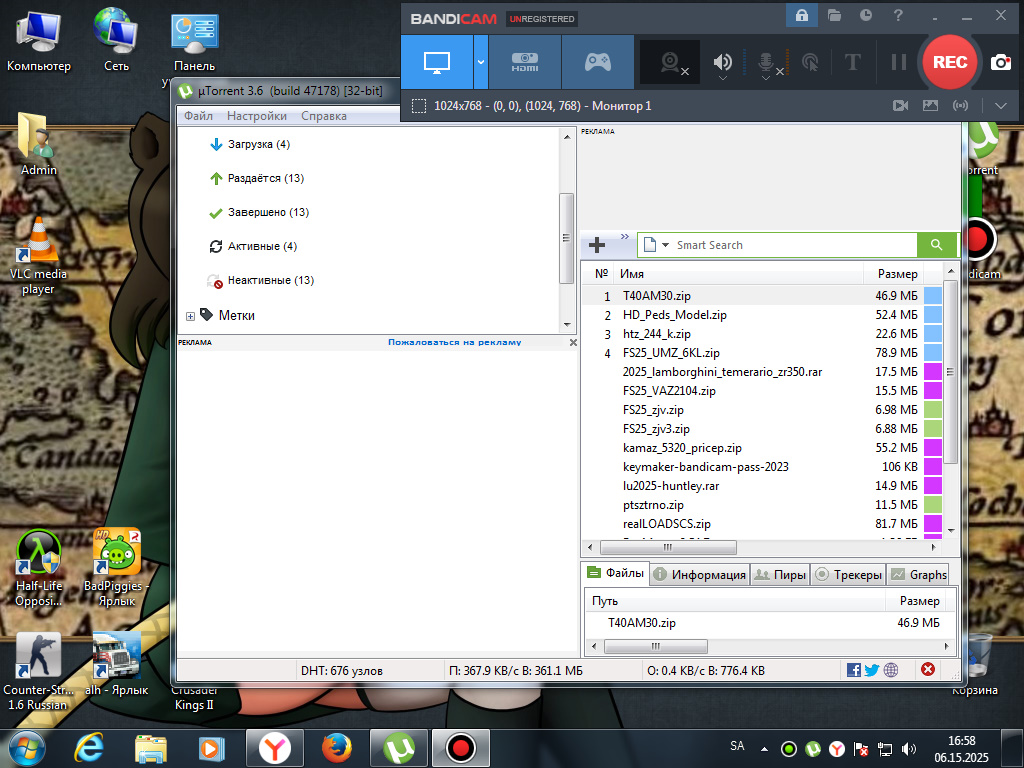Switch to the Файлы tab

pos(615,573)
